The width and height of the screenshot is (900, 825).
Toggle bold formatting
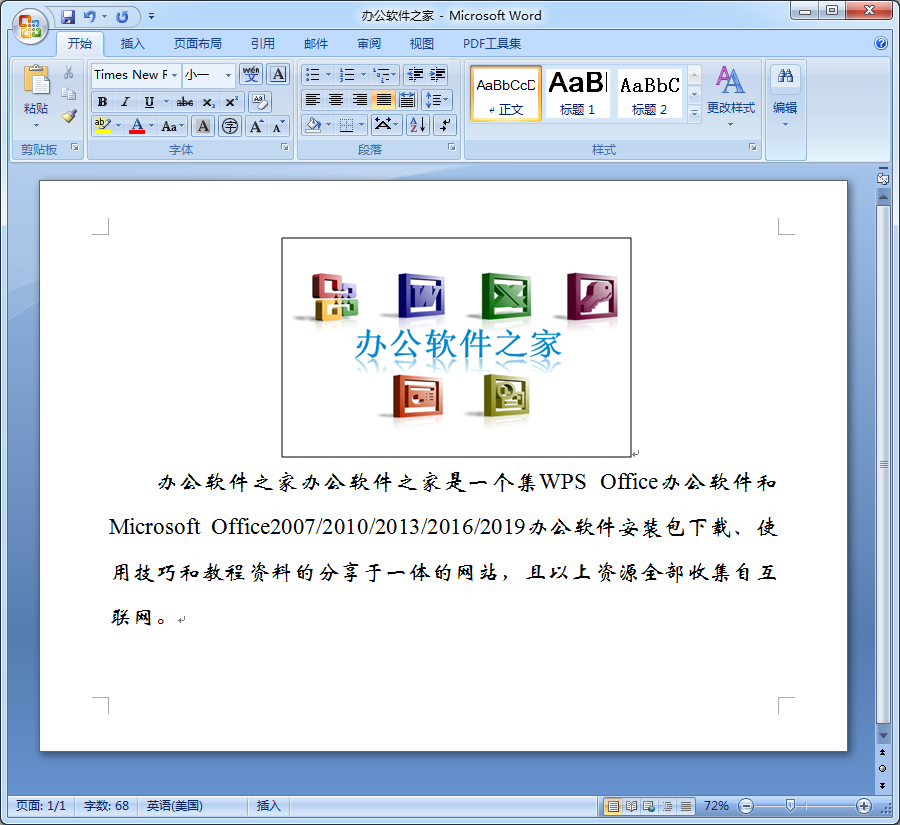[102, 102]
